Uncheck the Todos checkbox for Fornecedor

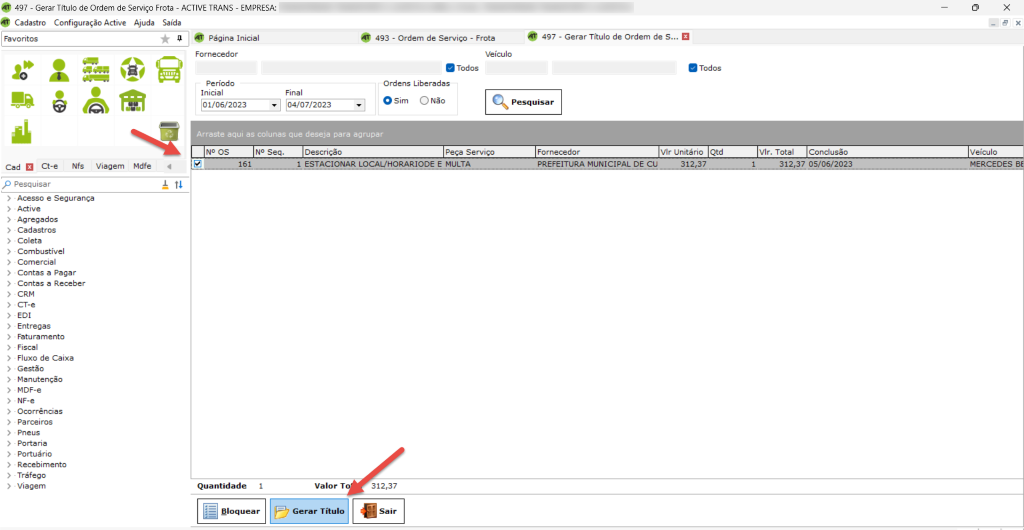point(449,68)
